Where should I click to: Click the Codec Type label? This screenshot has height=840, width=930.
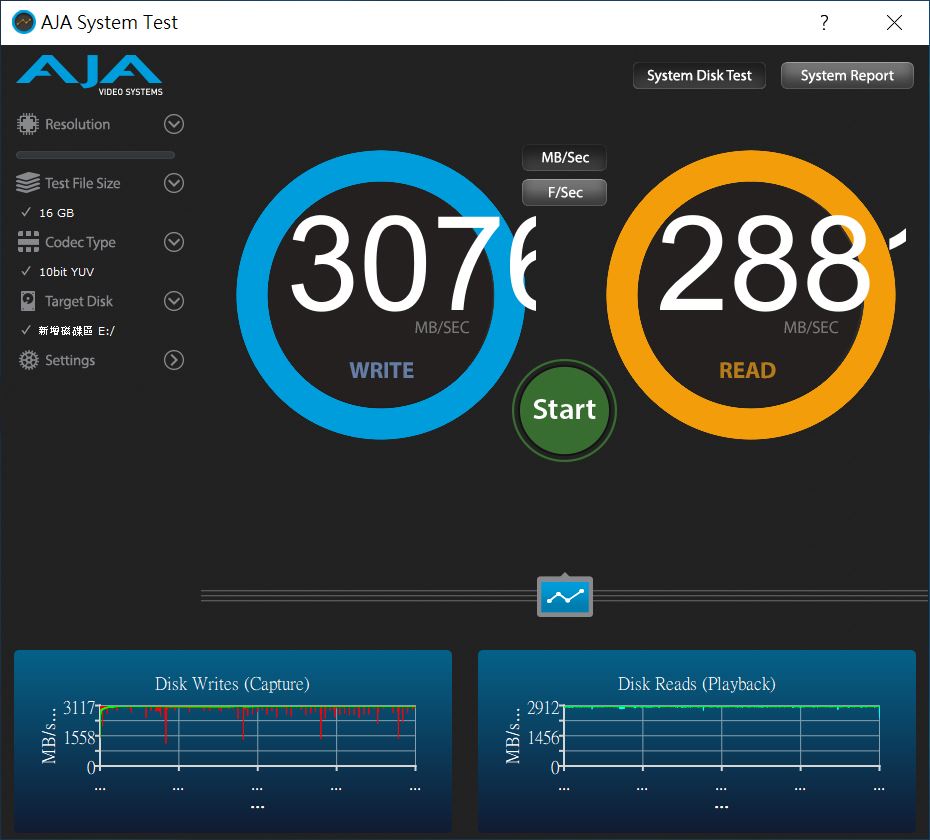pos(81,242)
